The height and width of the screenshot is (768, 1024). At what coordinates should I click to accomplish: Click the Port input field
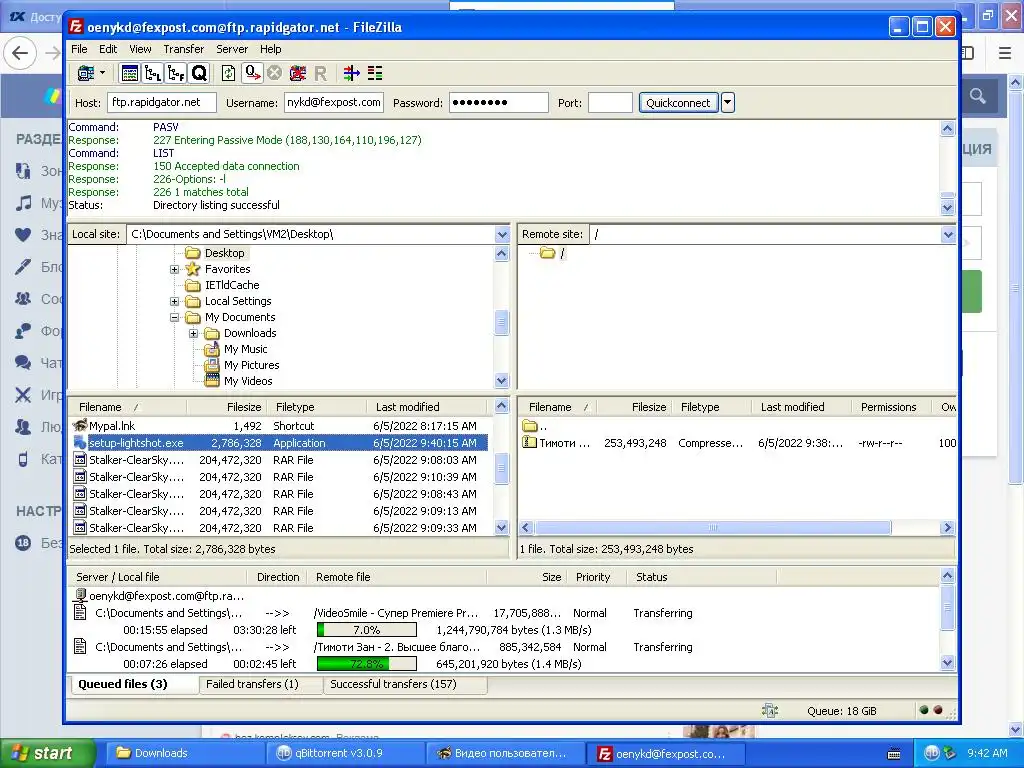pos(610,103)
